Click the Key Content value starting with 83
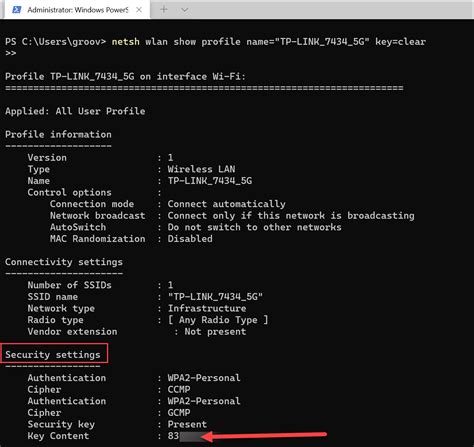Screen dimensions: 474x447 pyautogui.click(x=185, y=436)
